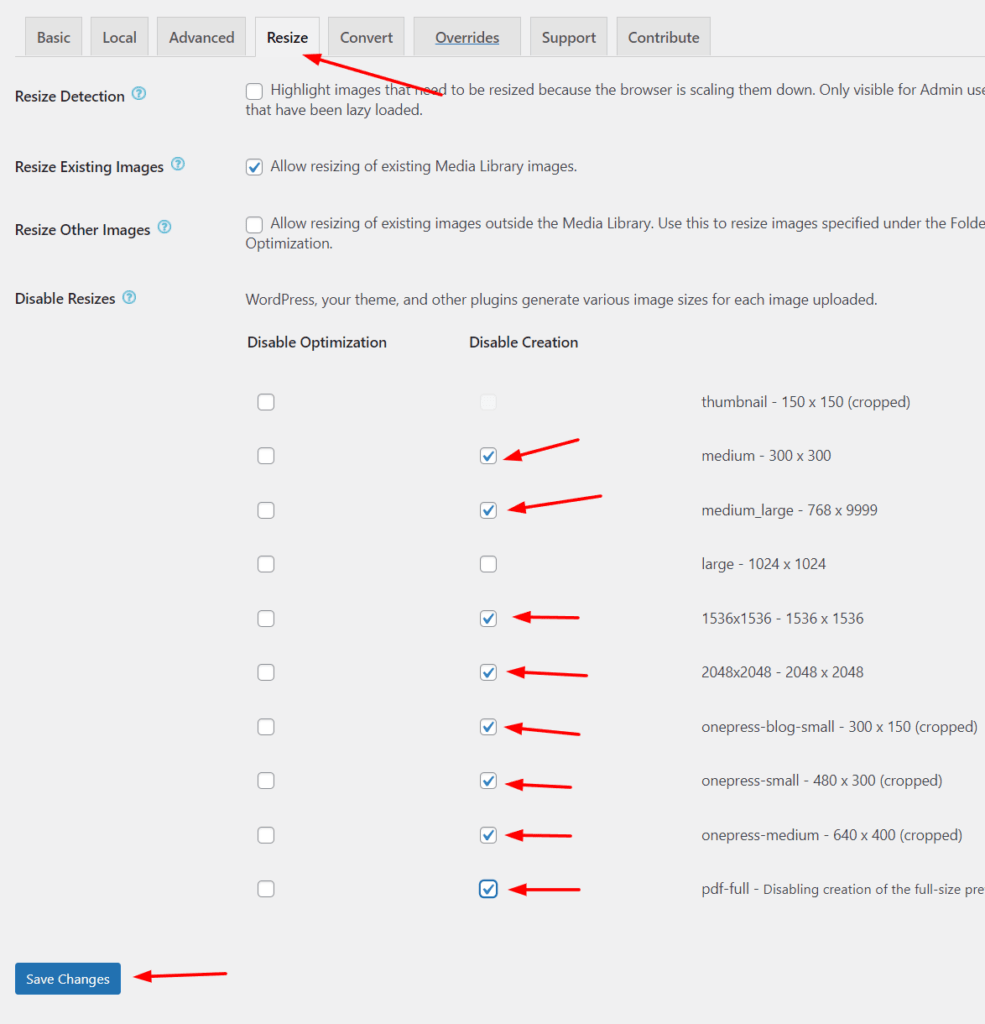This screenshot has width=985, height=1024.
Task: Uncheck Disable Creation for medium 300 x 300
Action: [488, 456]
